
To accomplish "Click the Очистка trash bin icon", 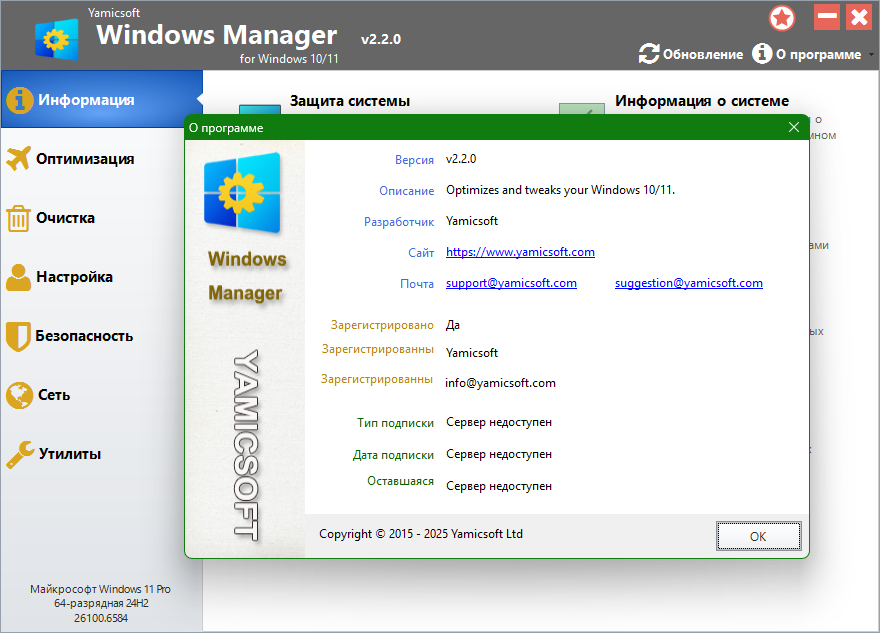I will pos(19,218).
